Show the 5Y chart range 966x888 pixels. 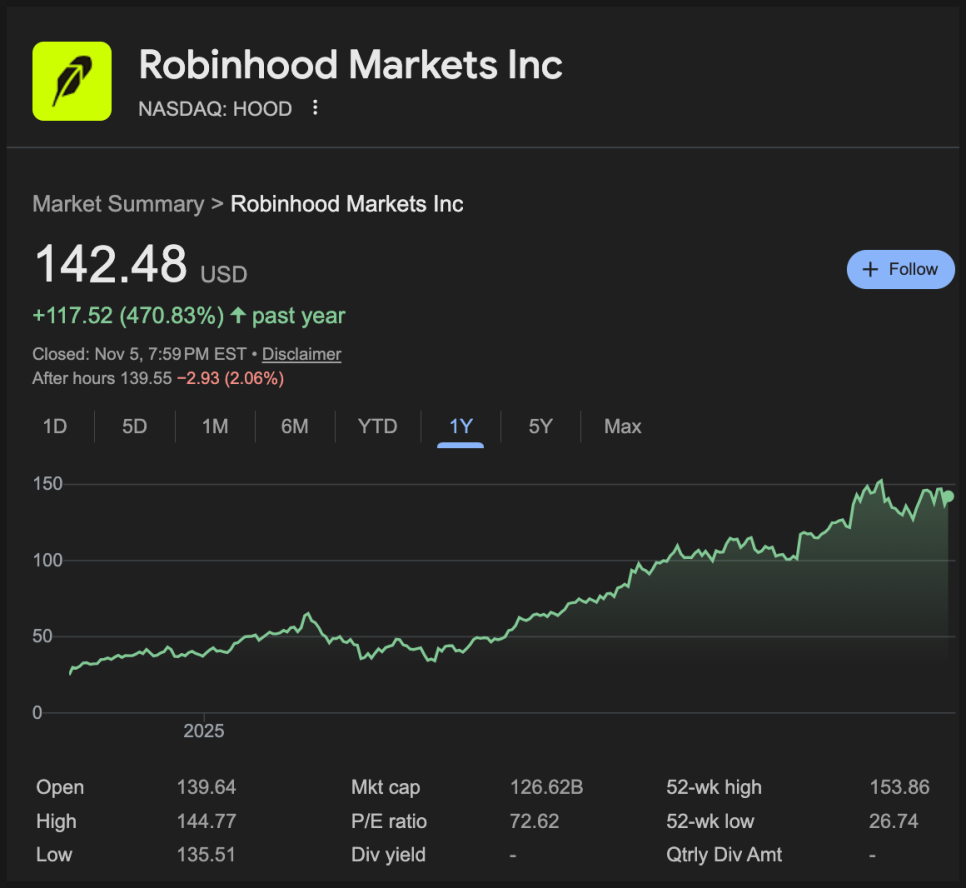tap(541, 427)
